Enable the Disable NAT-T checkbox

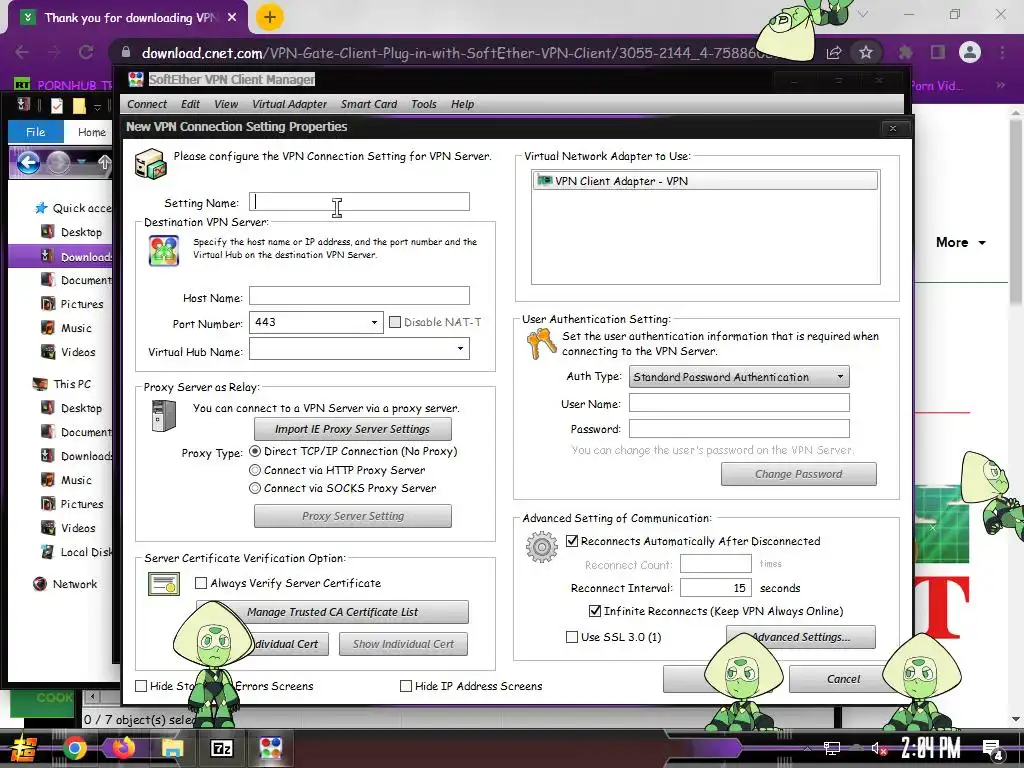point(394,322)
